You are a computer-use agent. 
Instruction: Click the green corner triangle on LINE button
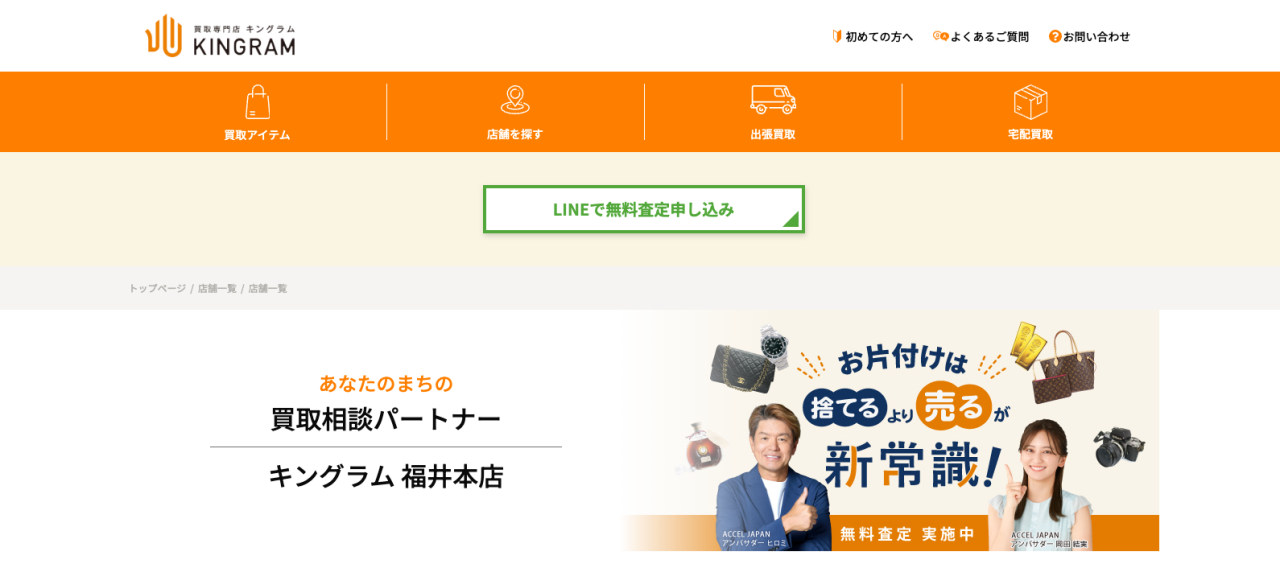point(793,221)
